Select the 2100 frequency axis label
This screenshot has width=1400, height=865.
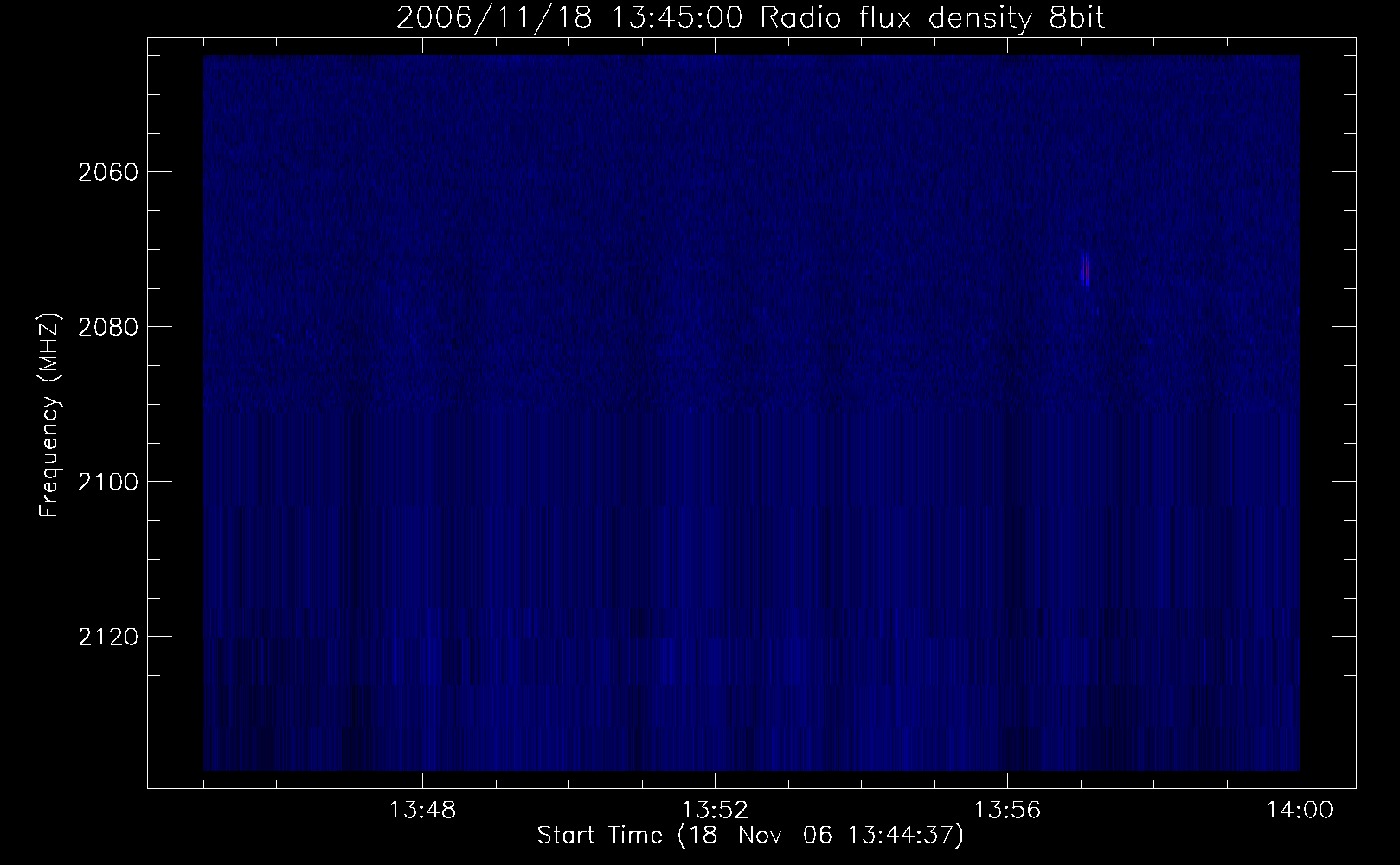click(107, 482)
